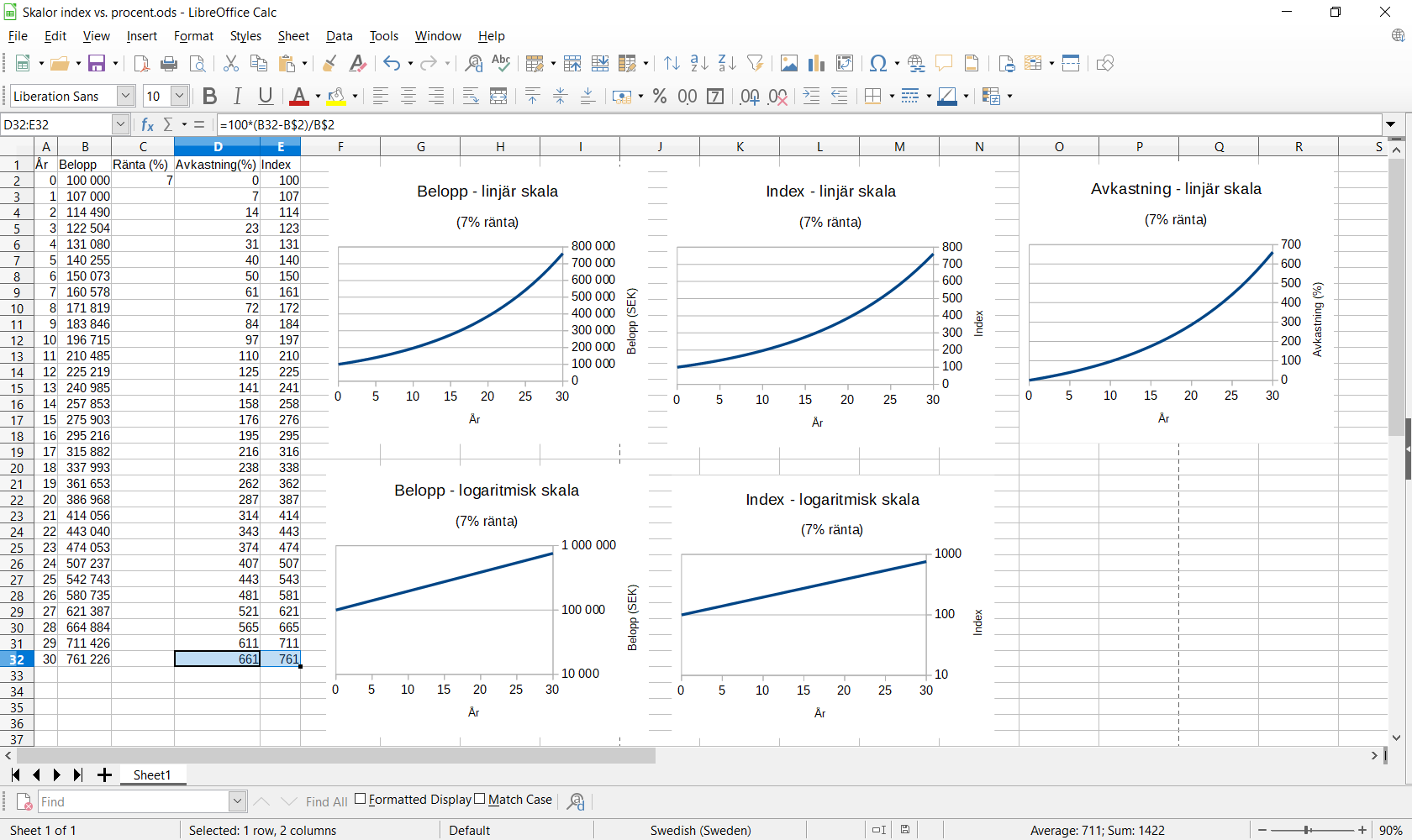Click the Save document icon

tap(97, 64)
